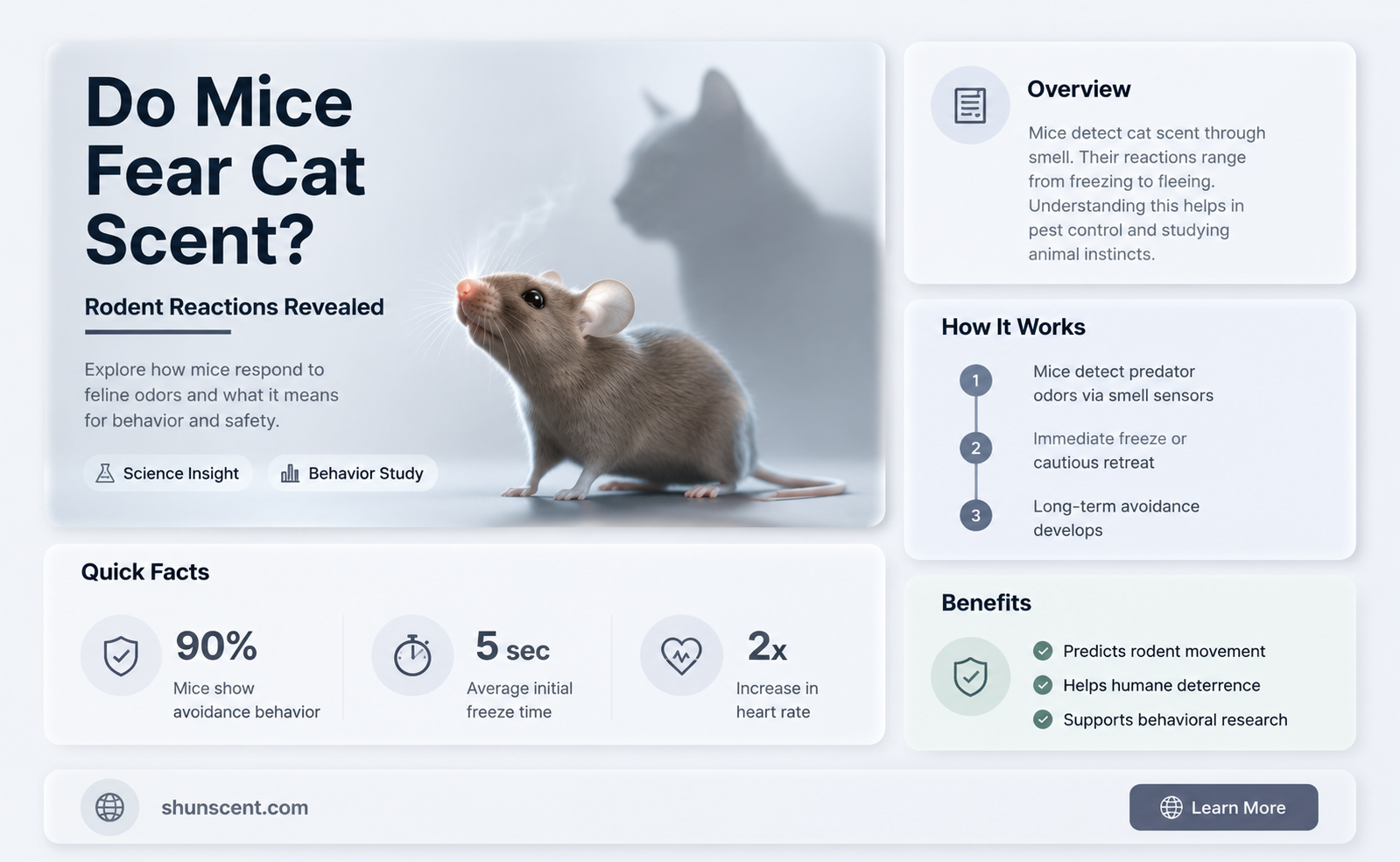
Task: Click the Quick Facts heading
Action: point(145,572)
